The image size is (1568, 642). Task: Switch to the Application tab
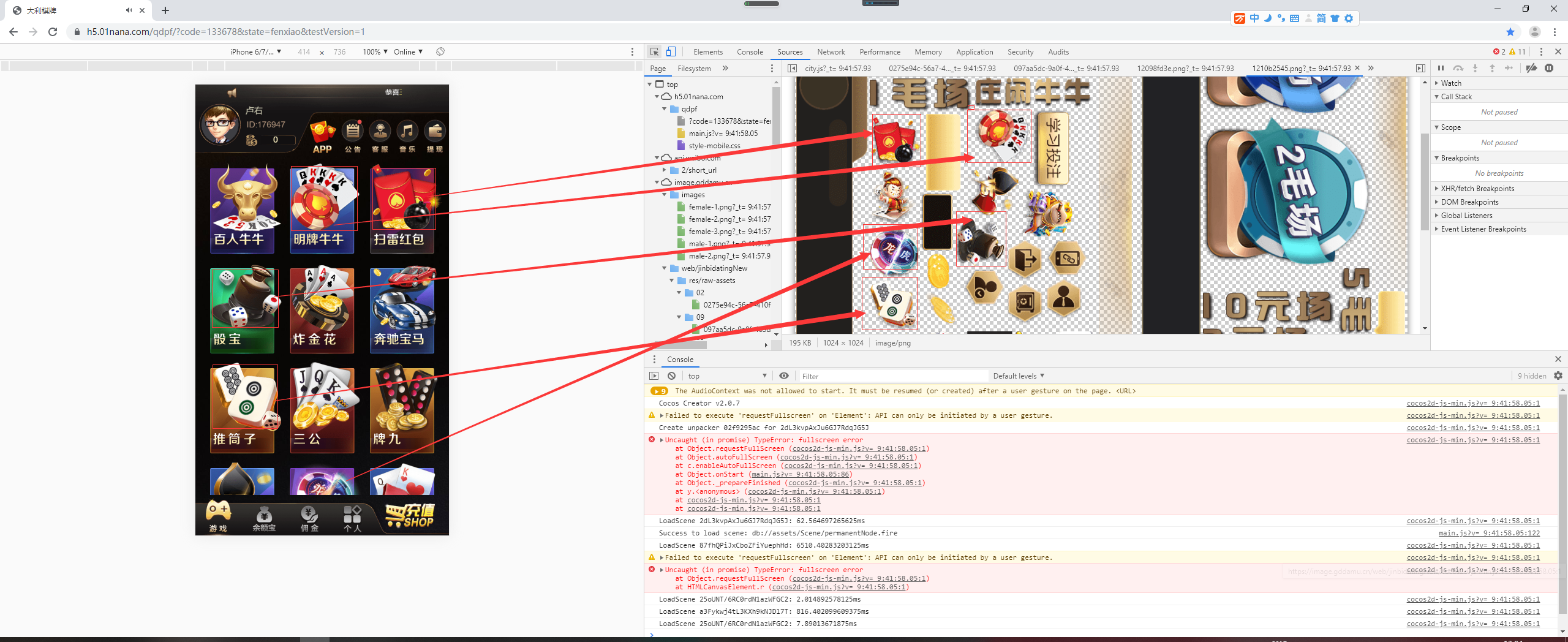[974, 52]
